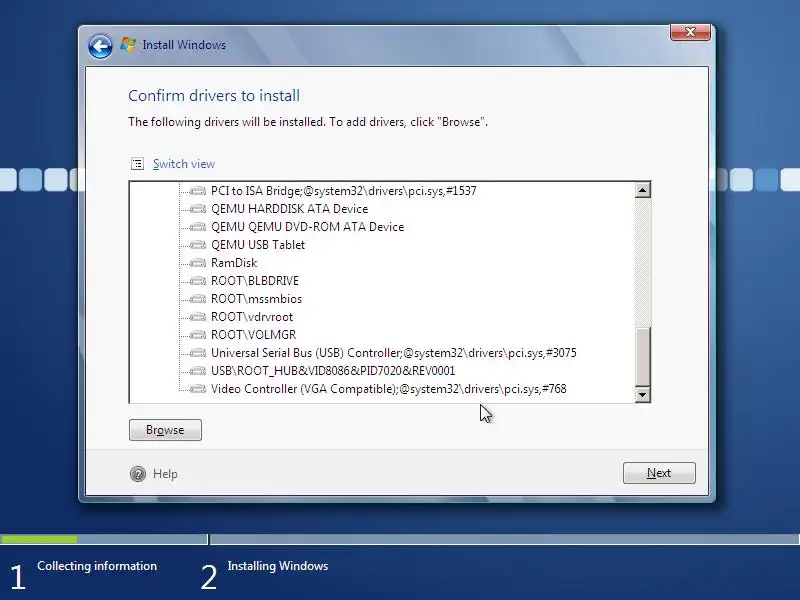The width and height of the screenshot is (800, 600).
Task: Click the device icon for USB\ROOT_HUB entry
Action: (197, 371)
